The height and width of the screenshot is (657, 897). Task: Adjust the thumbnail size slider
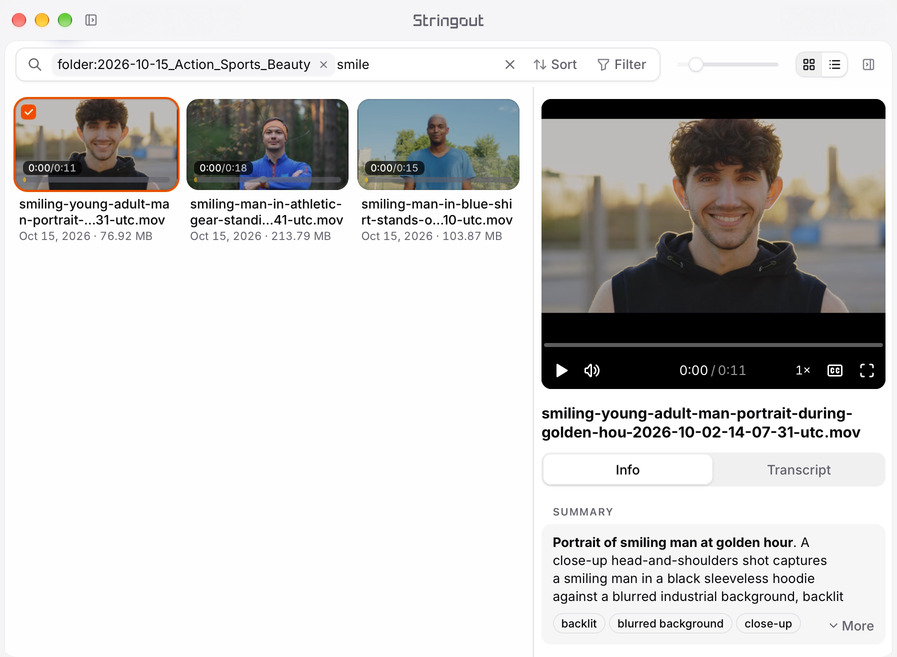[x=695, y=65]
